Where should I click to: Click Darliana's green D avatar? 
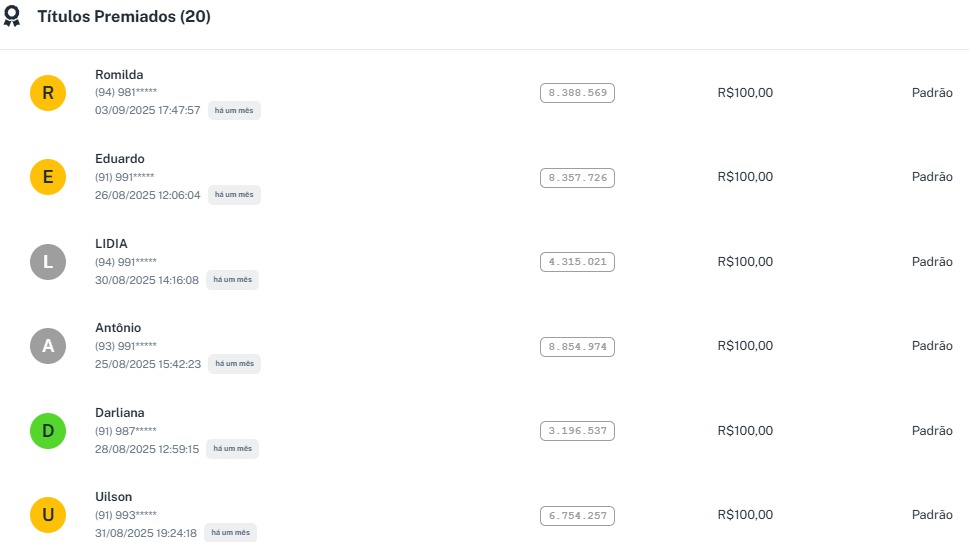[x=48, y=431]
